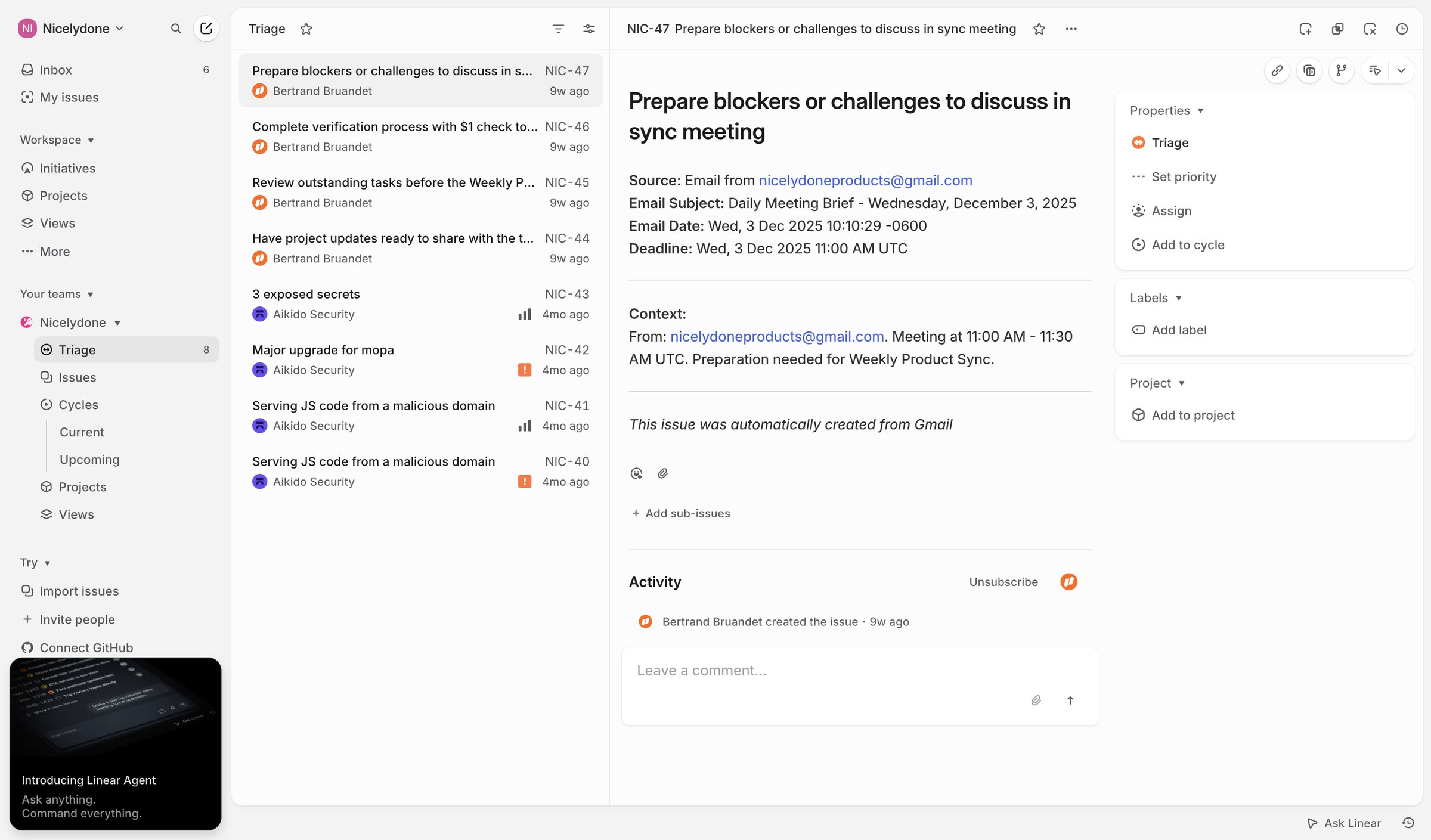Select issue NIC-42 Major upgrade for mopa

point(420,359)
